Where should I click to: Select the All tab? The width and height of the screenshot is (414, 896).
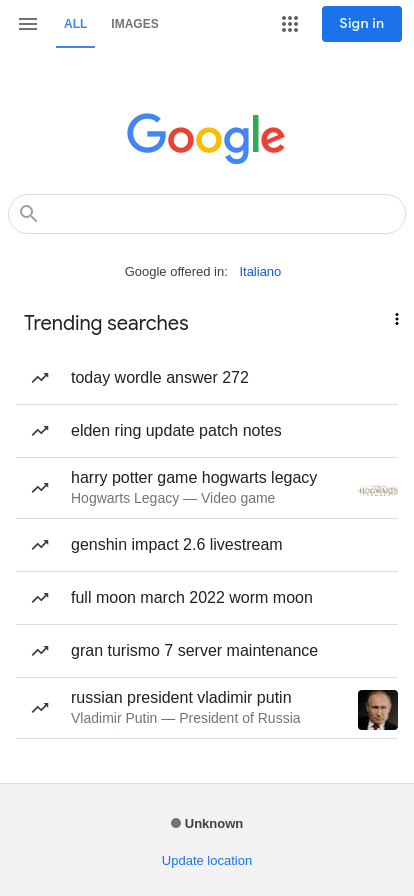tap(75, 24)
